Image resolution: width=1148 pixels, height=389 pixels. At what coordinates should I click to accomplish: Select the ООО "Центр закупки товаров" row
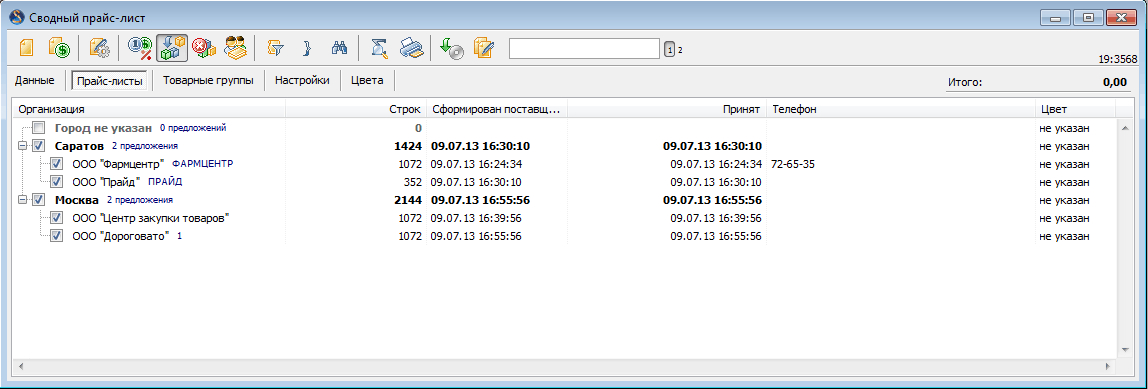tap(564, 218)
